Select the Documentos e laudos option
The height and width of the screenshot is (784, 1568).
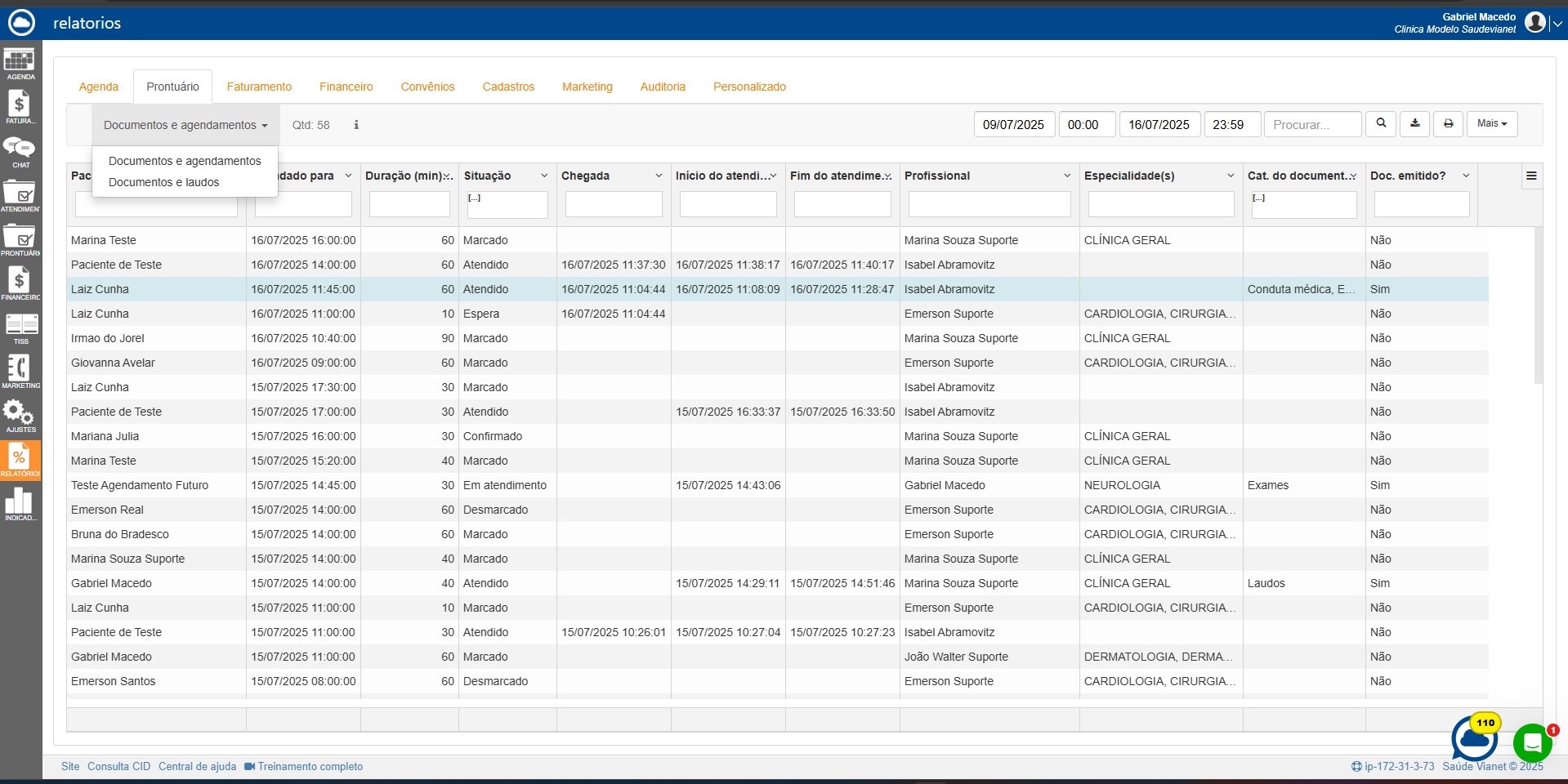[x=163, y=182]
